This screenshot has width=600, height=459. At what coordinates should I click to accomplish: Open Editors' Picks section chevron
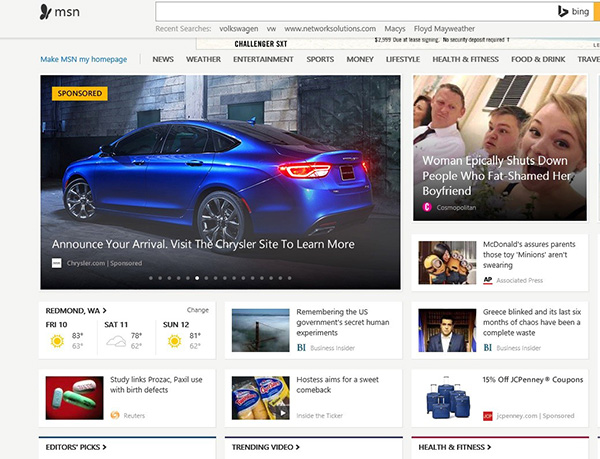pos(104,447)
